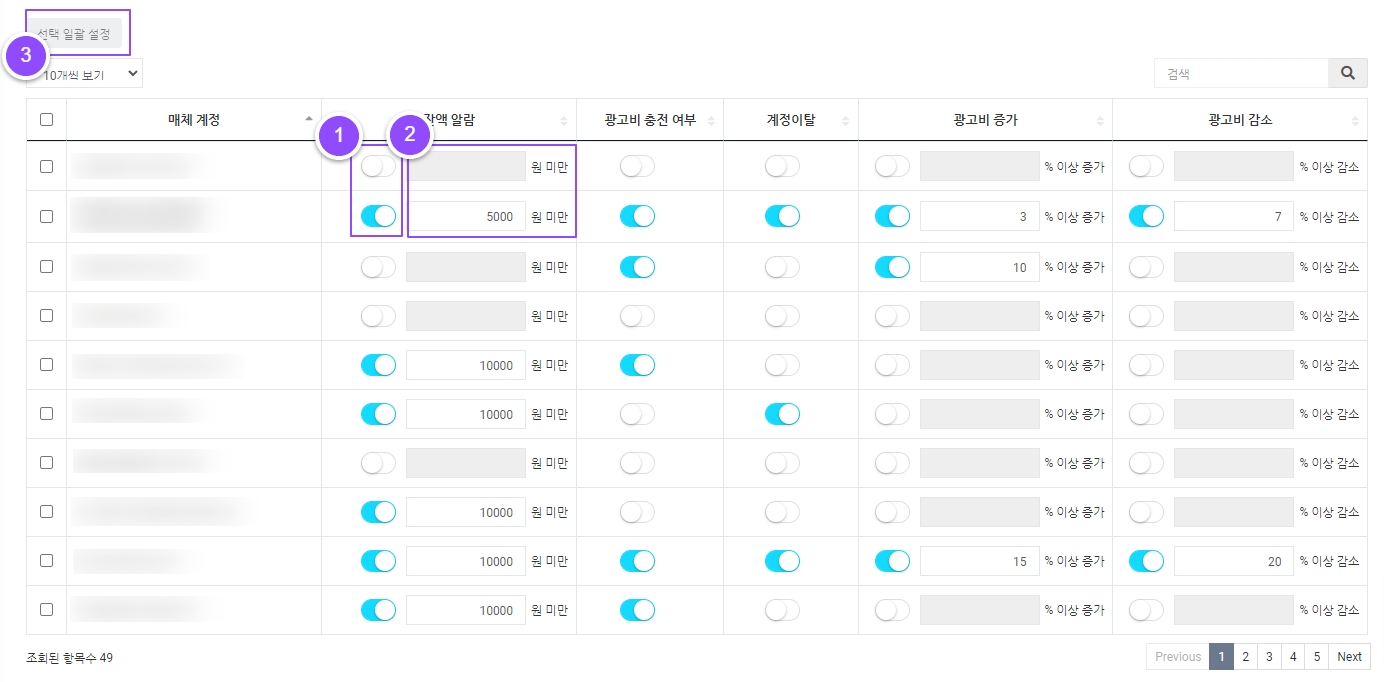Turn off 광고비 감소 toggle beside 20 value

pyautogui.click(x=1146, y=561)
